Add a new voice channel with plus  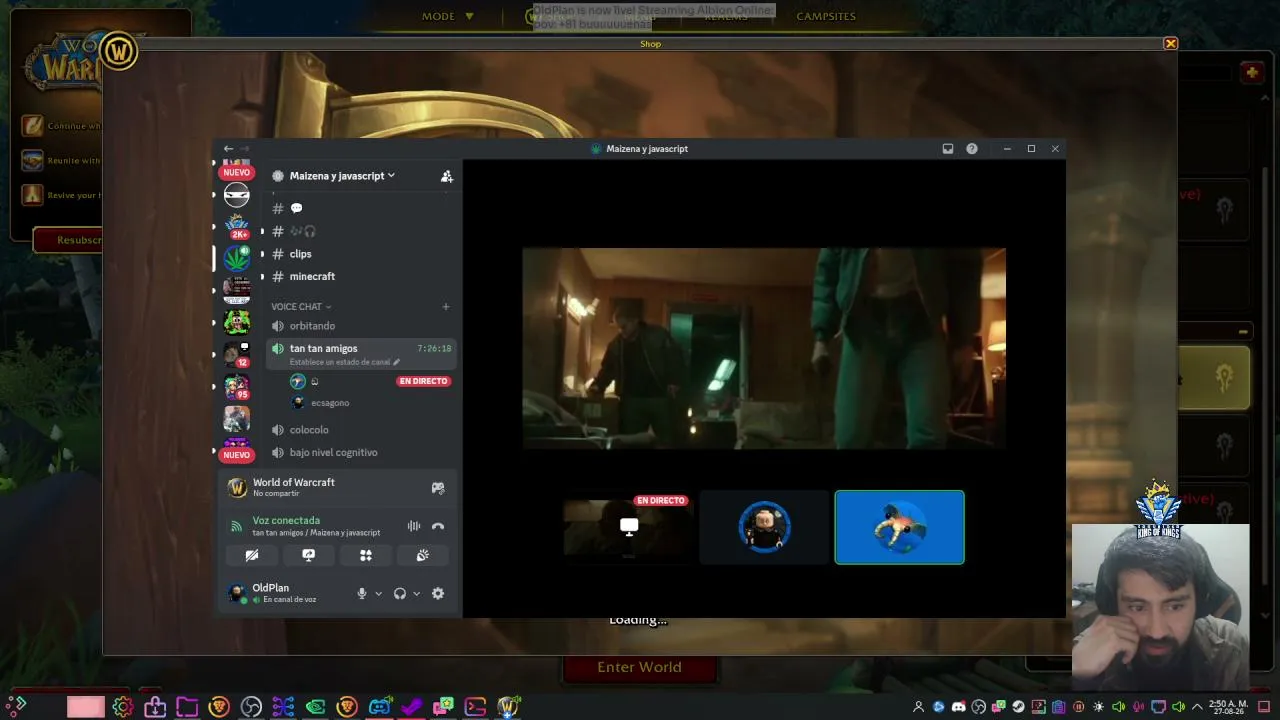tap(446, 307)
